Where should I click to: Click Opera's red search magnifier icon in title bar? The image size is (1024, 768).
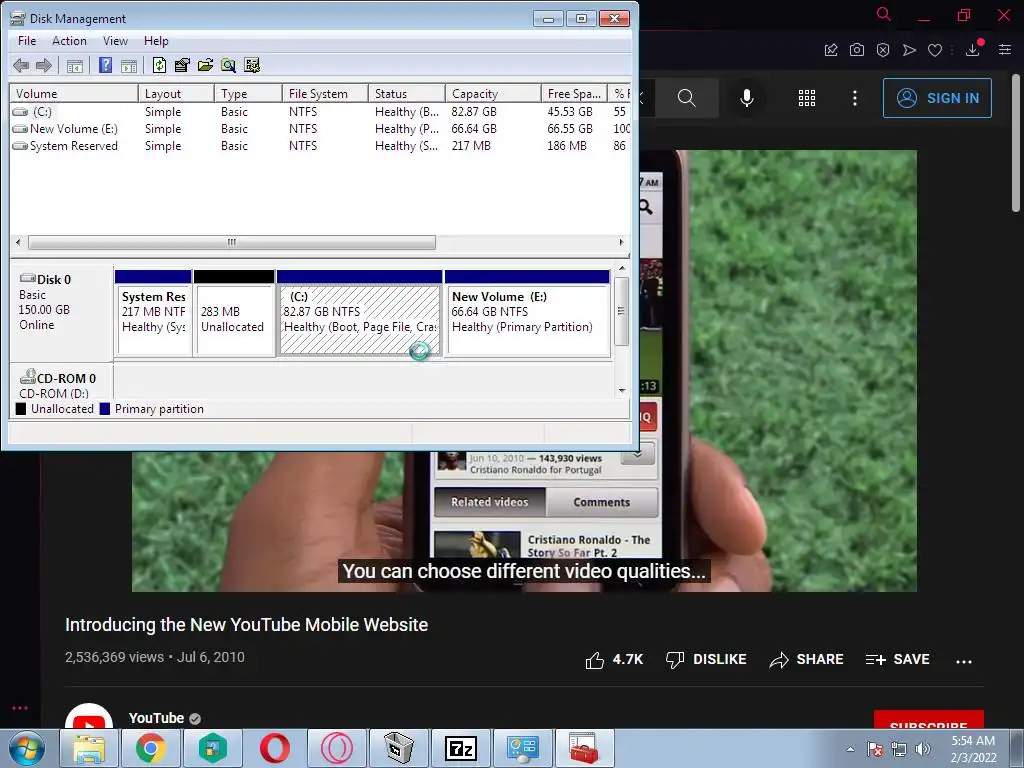(884, 14)
